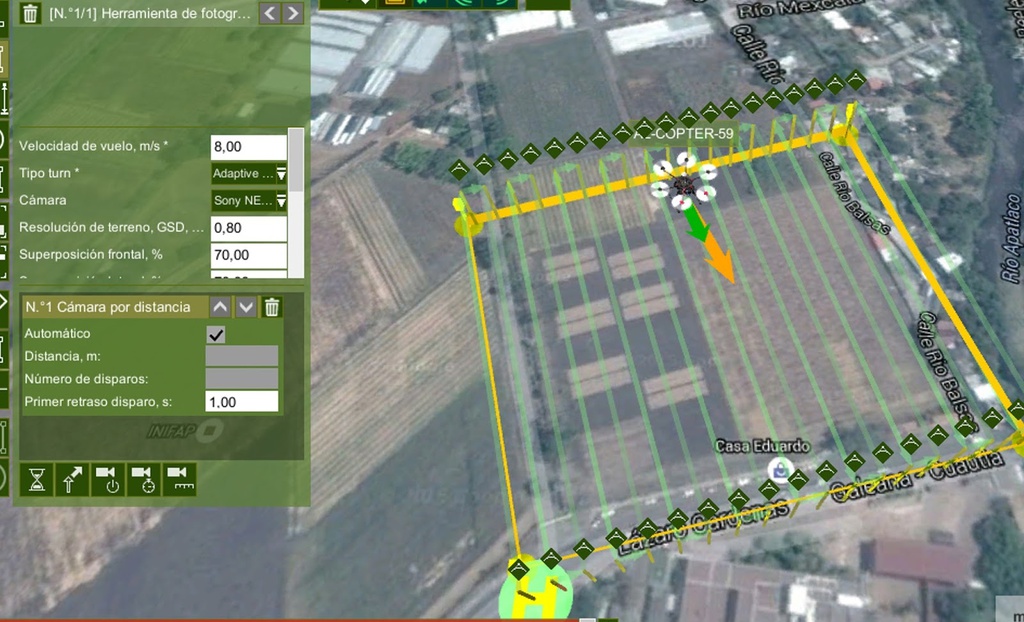The width and height of the screenshot is (1024, 622).
Task: Delete Cámara por distancia action
Action: [272, 307]
